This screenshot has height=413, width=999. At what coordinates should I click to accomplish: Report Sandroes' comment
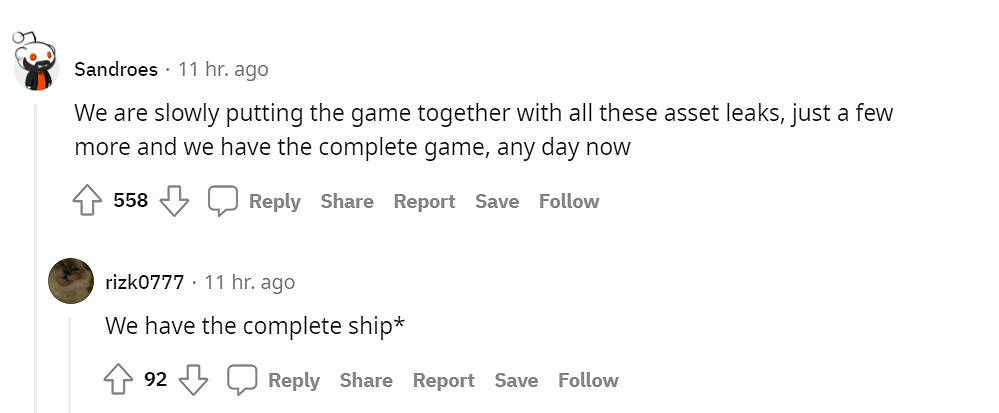click(x=424, y=201)
